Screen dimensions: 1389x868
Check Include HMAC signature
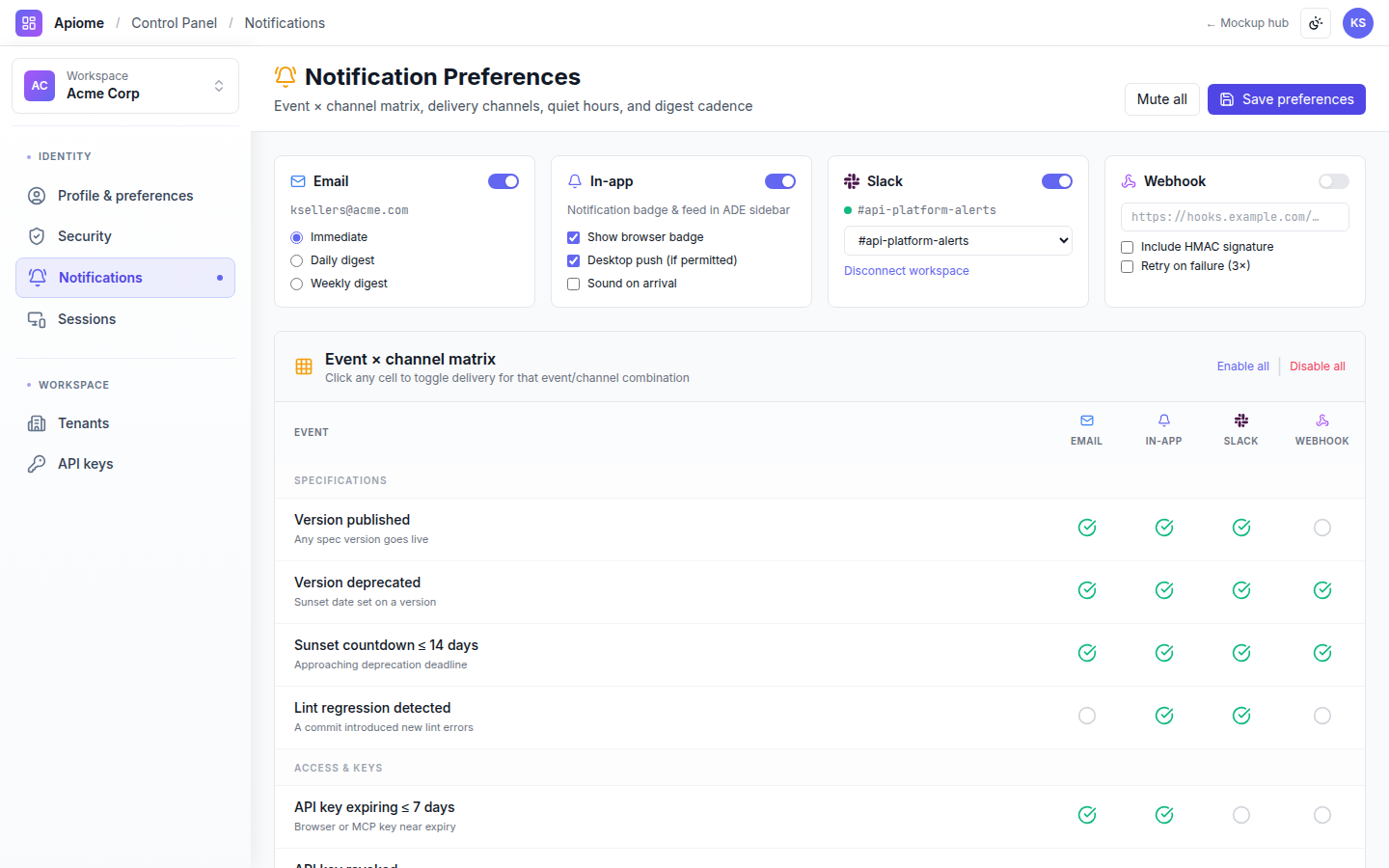[1127, 247]
